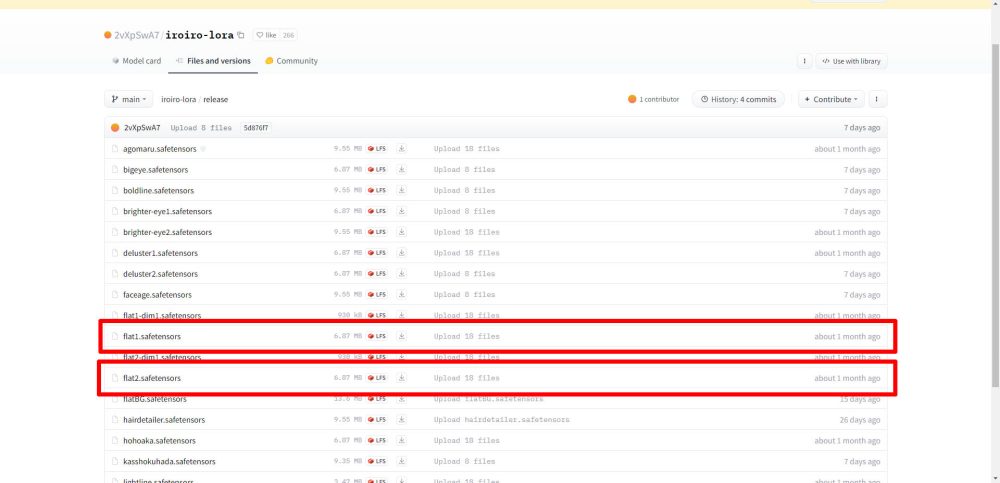Download the hohoaka.safetensors file

[402, 441]
